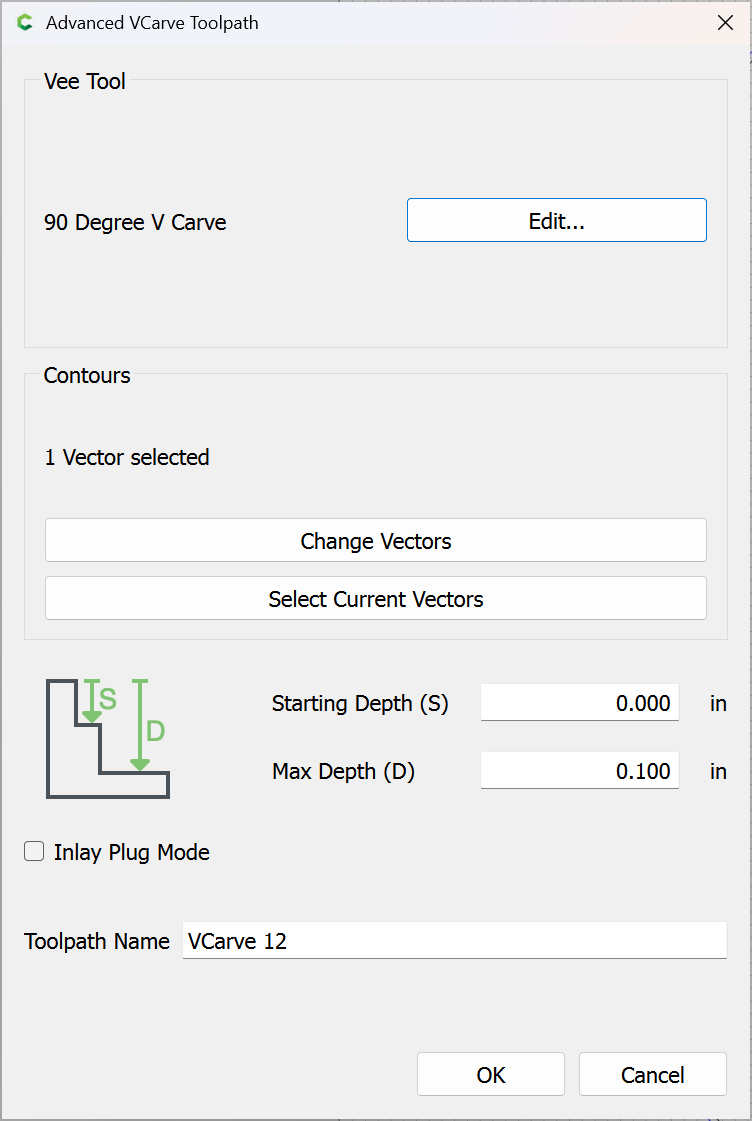The image size is (752, 1121).
Task: Click the "1 Vector selected" status text
Action: [127, 458]
